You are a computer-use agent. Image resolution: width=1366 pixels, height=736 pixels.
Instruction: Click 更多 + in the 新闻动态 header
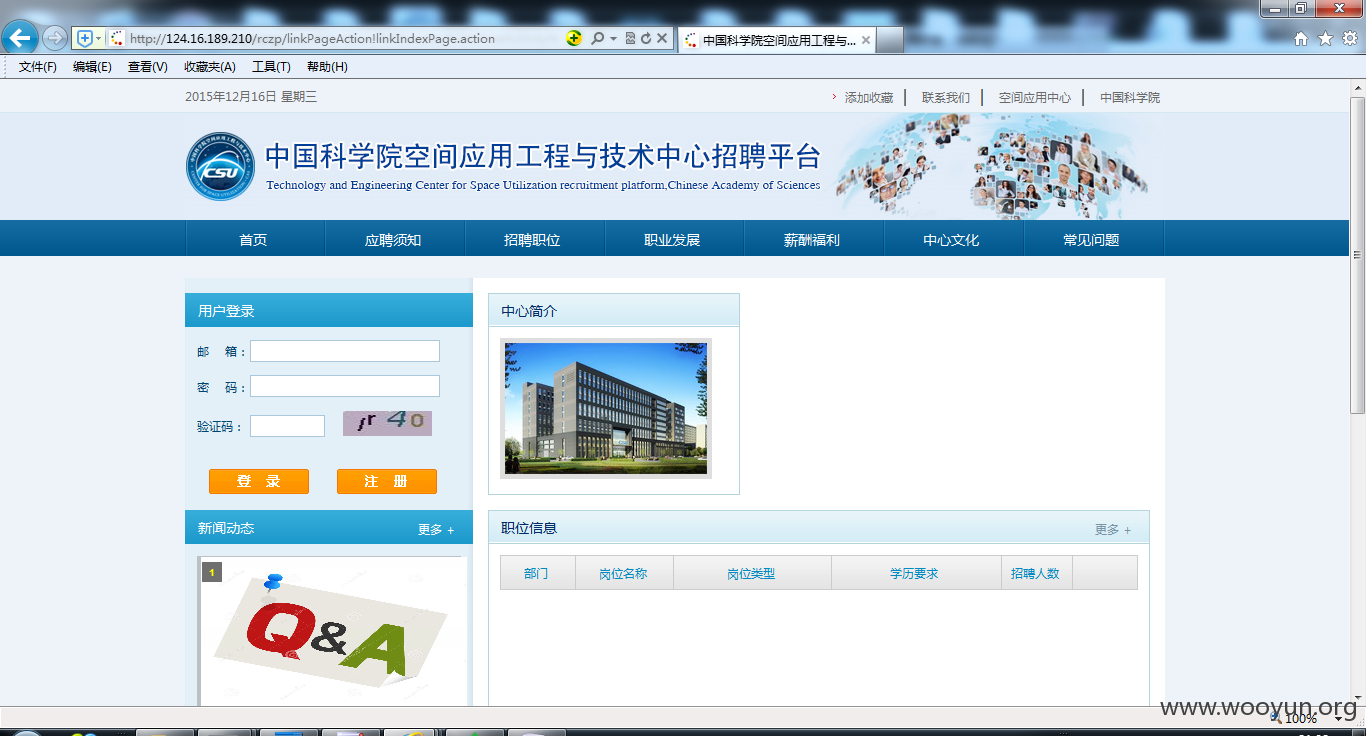coord(436,530)
